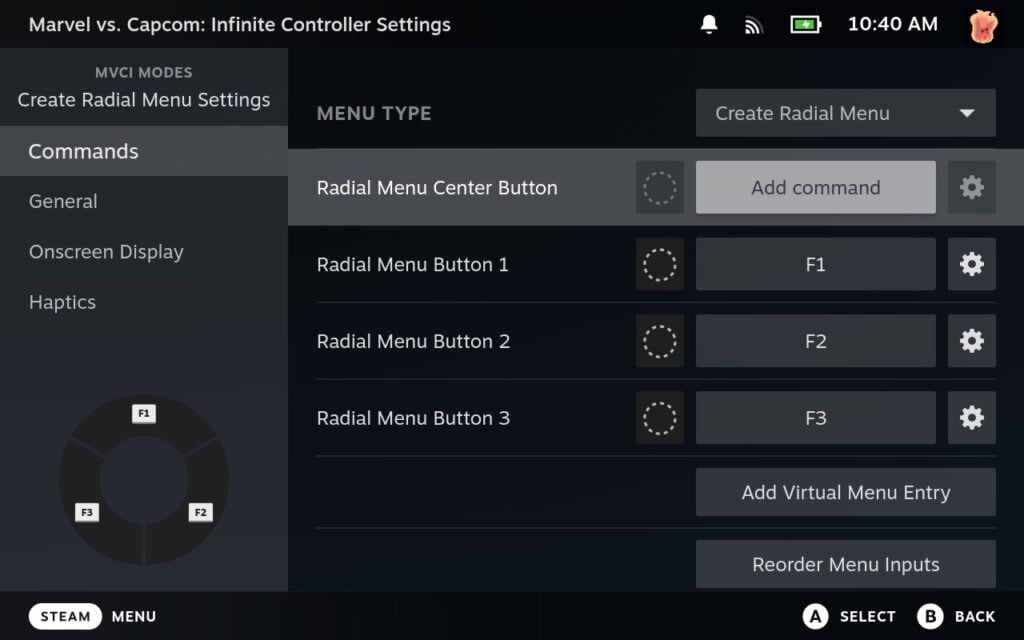This screenshot has height=640, width=1024.
Task: Open the Haptics section
Action: point(62,302)
